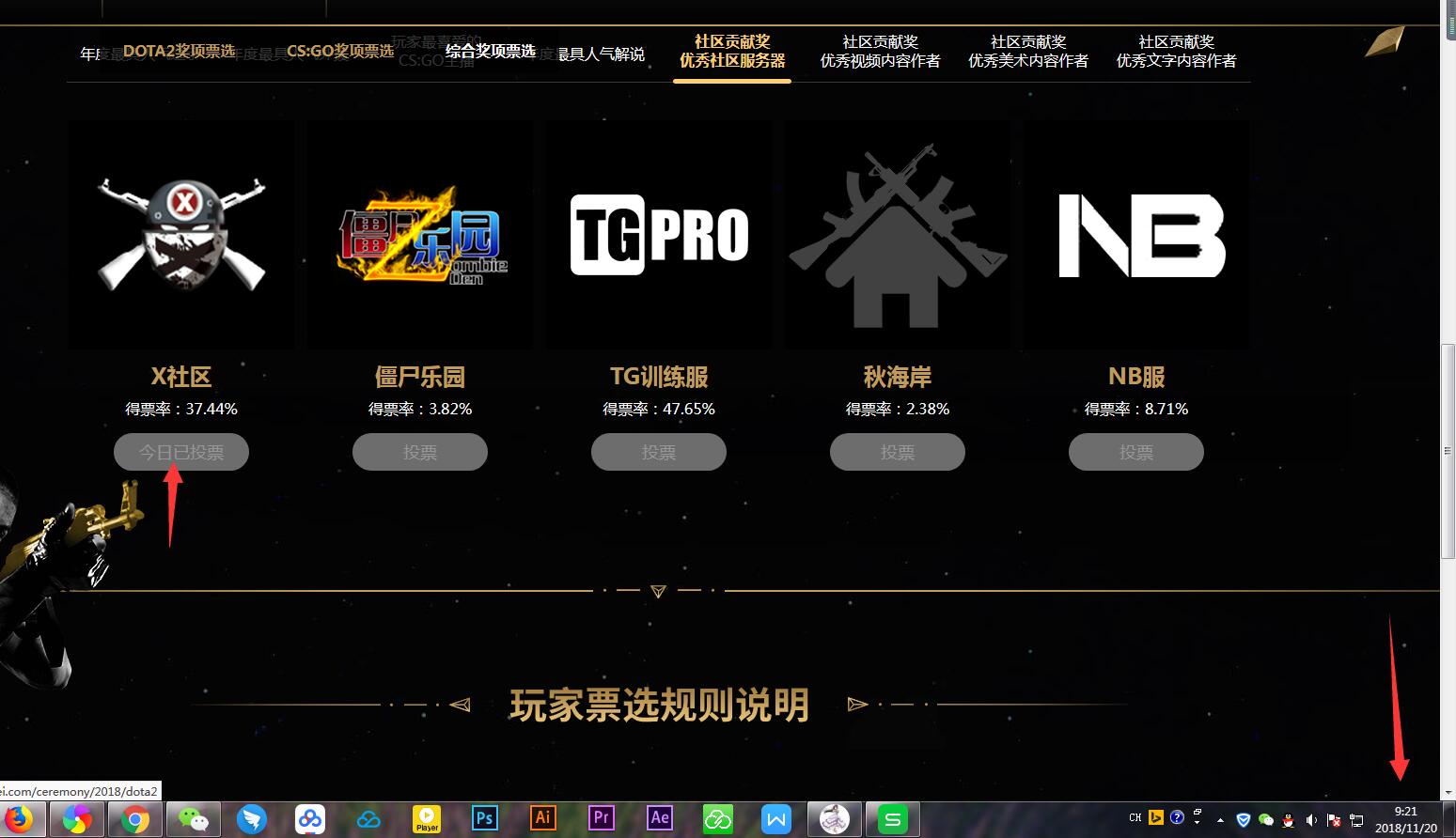This screenshot has height=838, width=1456.
Task: Click the down chevron below the section divider
Action: [x=658, y=591]
